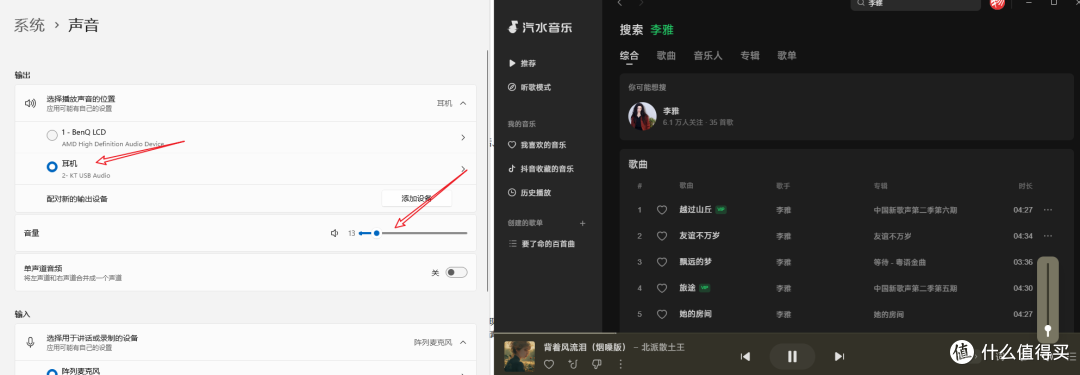This screenshot has width=1080, height=375.
Task: Open the 要了命的百首曲 playlist
Action: 541,244
